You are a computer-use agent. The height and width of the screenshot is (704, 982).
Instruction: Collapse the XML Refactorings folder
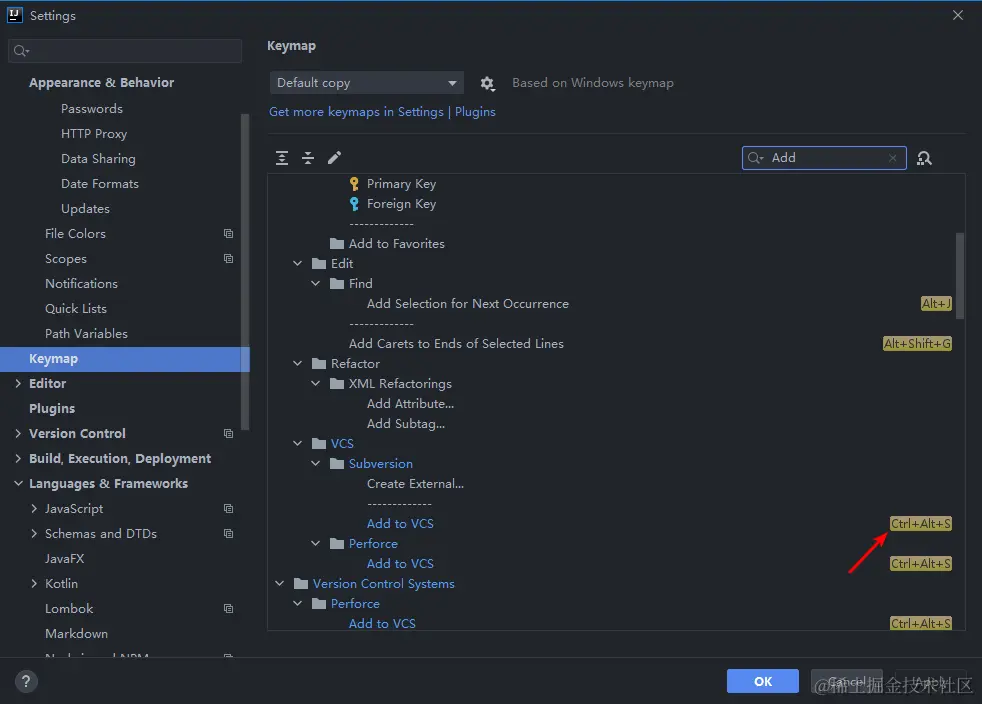(x=316, y=384)
